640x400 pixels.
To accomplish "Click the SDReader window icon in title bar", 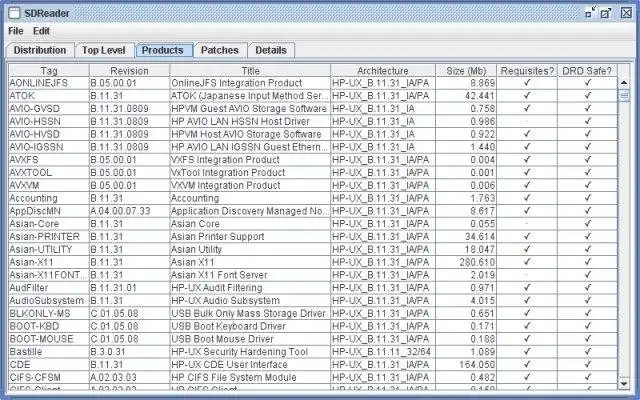I will (14, 13).
